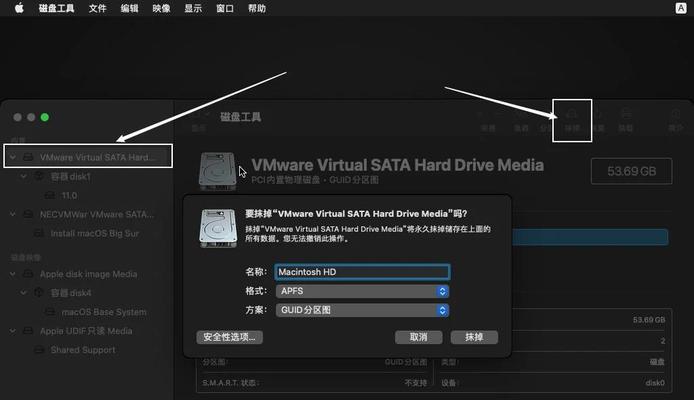Select VMware Virtual SATA Hard in sidebar
The width and height of the screenshot is (694, 400).
[88, 157]
